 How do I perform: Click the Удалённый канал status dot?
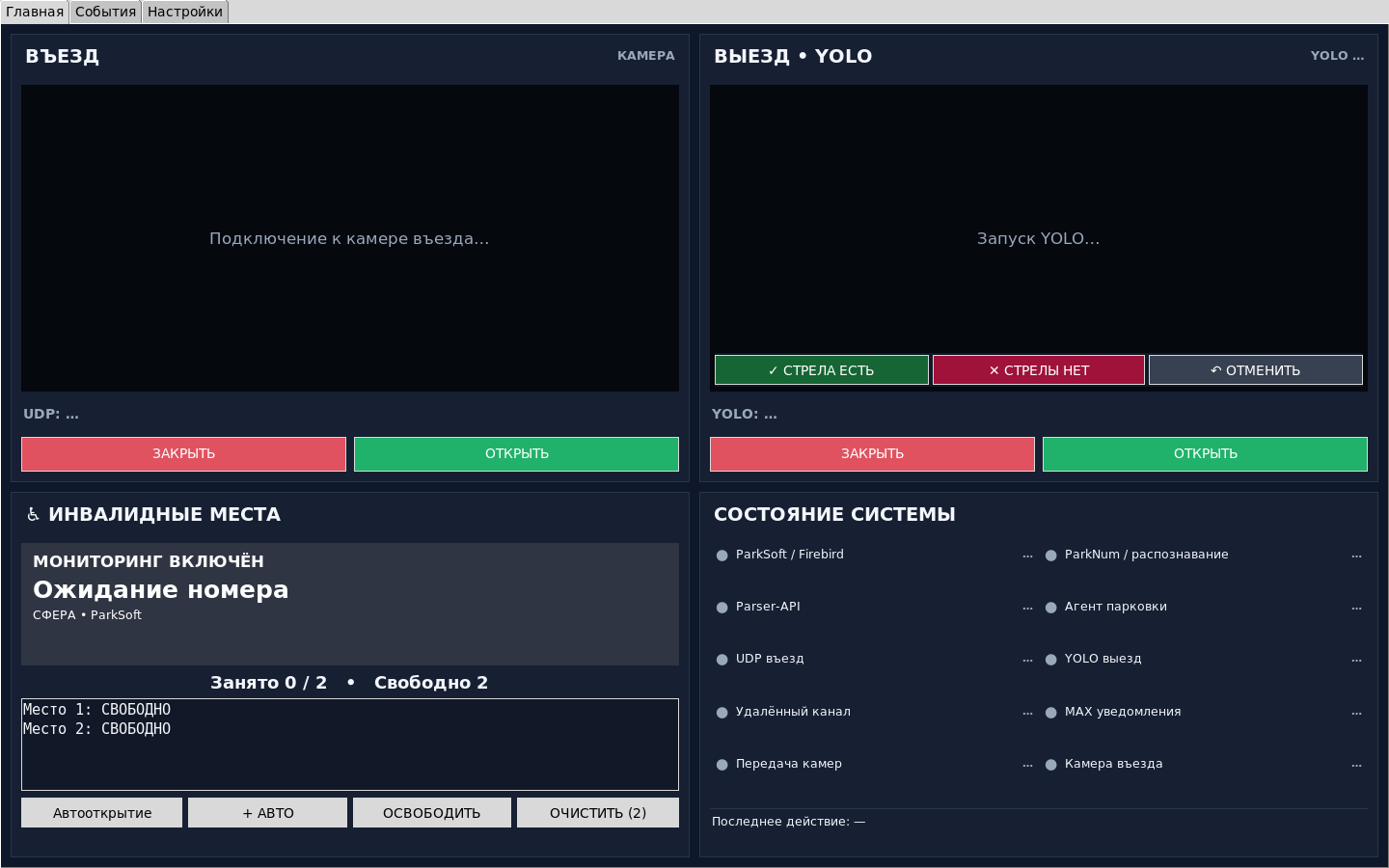tap(722, 713)
